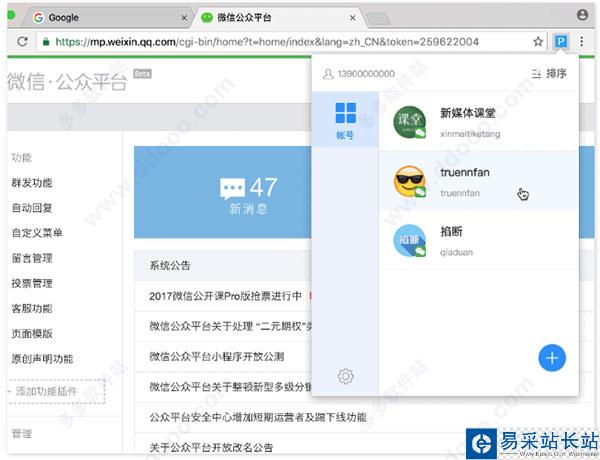Click the 13900000000 user account label
This screenshot has height=460, width=600.
coord(359,73)
